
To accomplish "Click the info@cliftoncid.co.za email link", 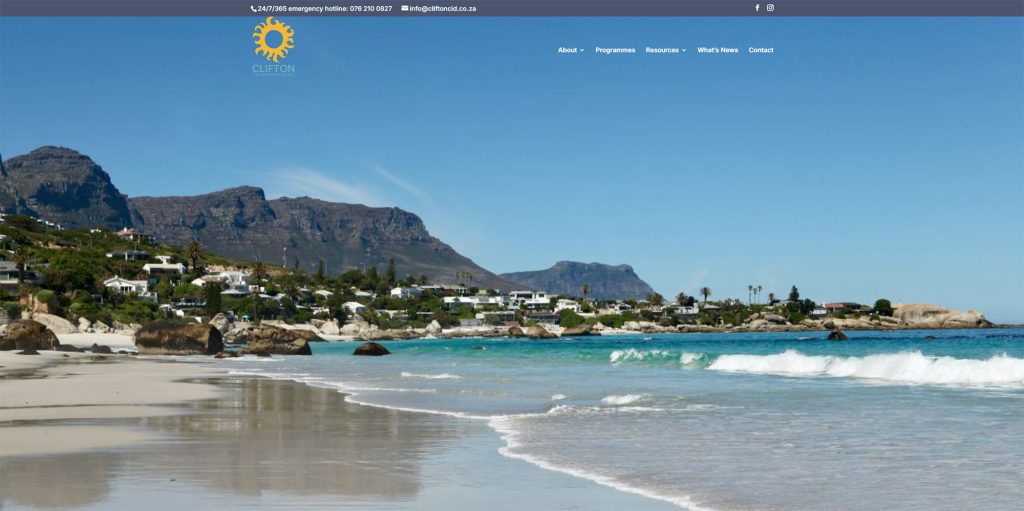I will pos(443,8).
